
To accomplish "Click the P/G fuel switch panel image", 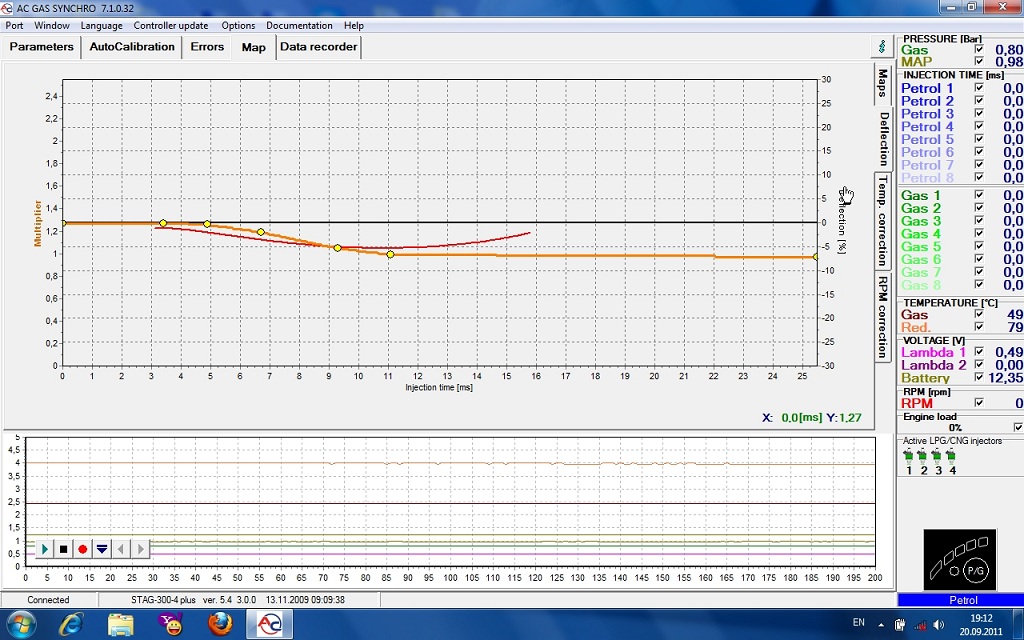I will click(959, 559).
